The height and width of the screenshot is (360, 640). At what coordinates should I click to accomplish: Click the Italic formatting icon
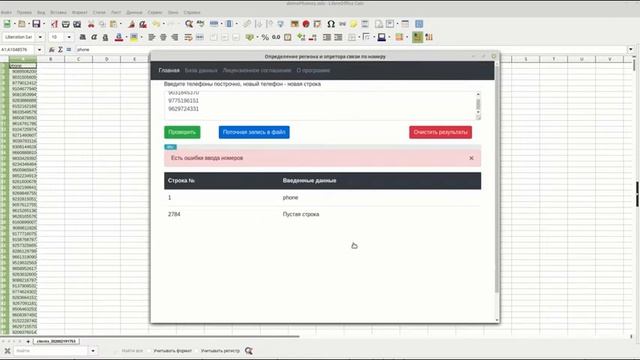94,37
